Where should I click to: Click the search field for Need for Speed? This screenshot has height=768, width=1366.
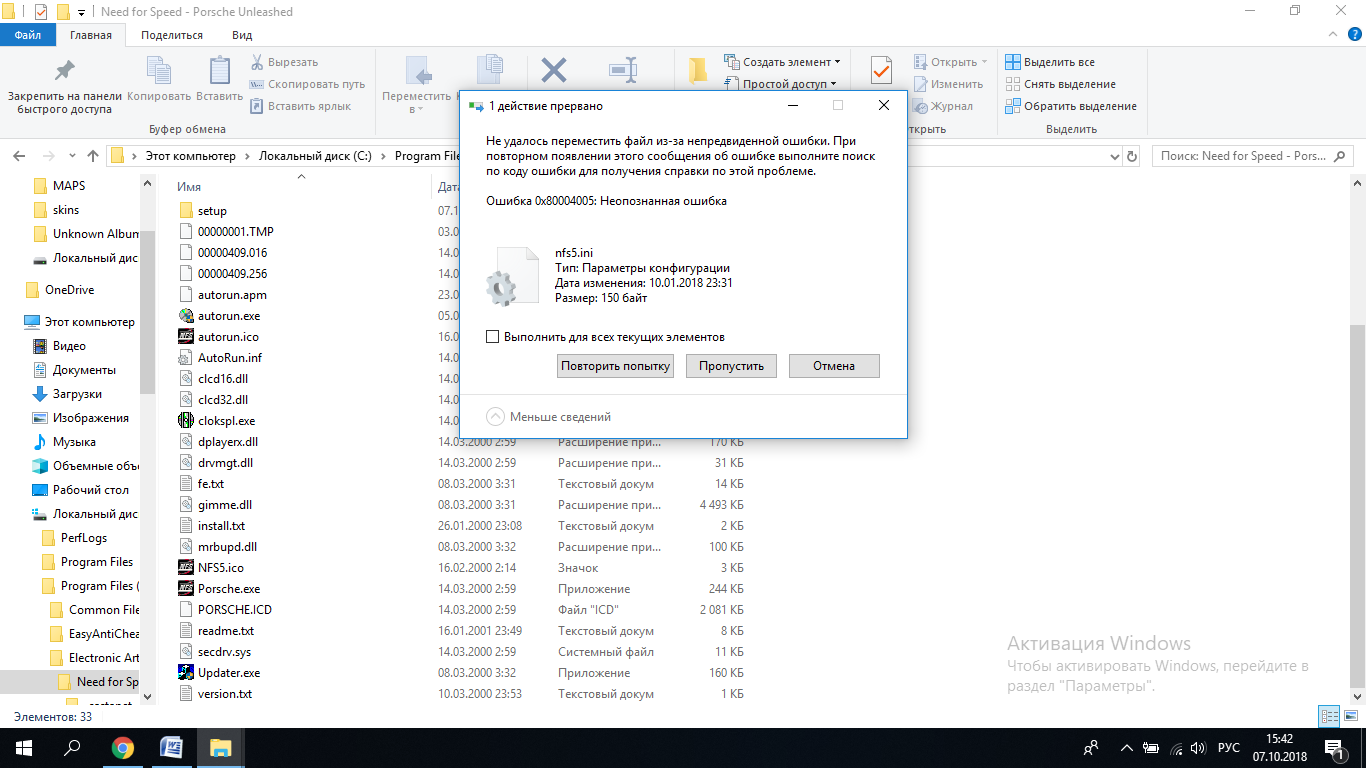coord(1253,156)
